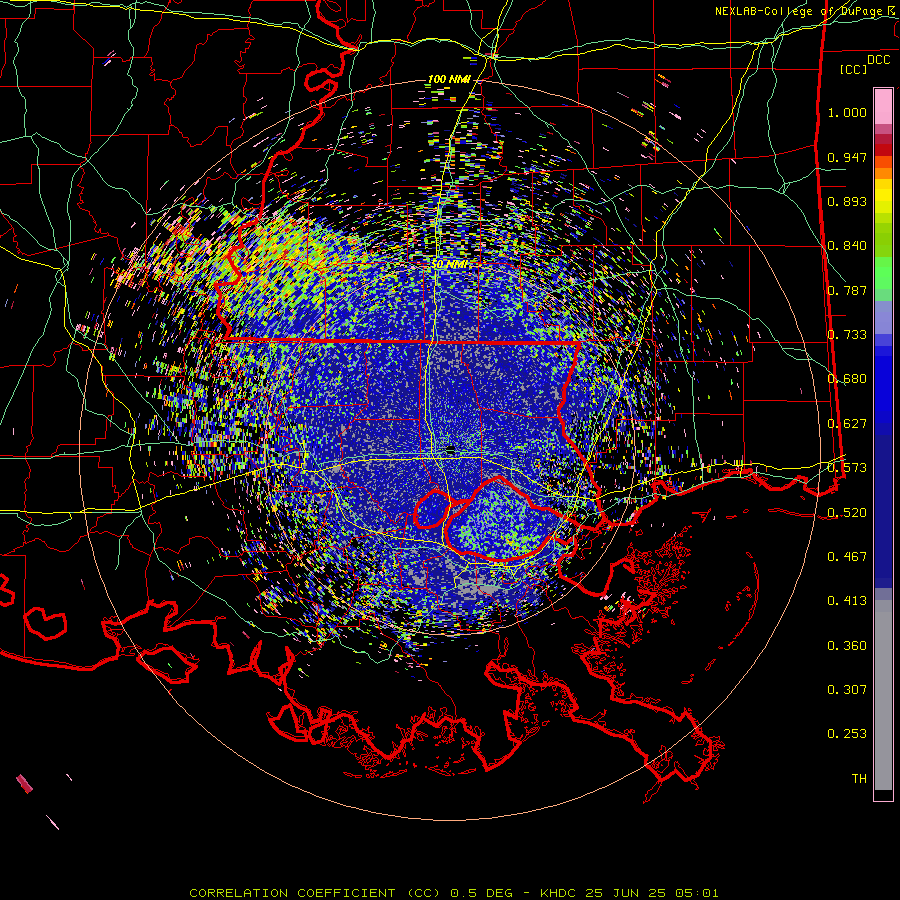Click the 50 NMI range ring label

click(x=449, y=265)
